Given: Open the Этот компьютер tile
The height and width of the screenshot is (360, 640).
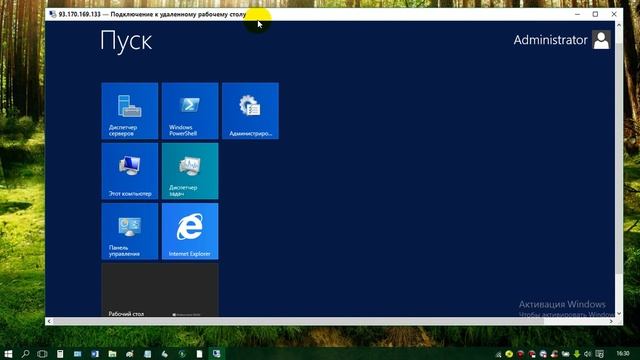Looking at the screenshot, I should point(130,171).
